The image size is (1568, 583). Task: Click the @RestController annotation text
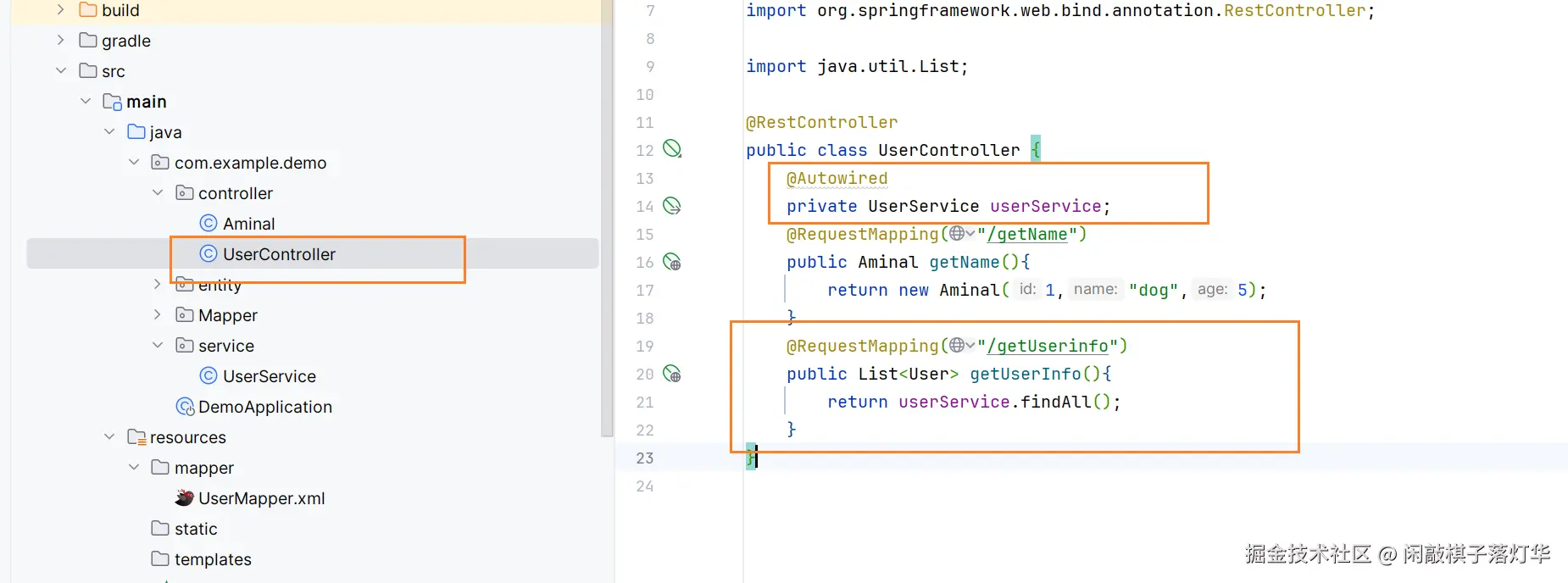(x=821, y=122)
